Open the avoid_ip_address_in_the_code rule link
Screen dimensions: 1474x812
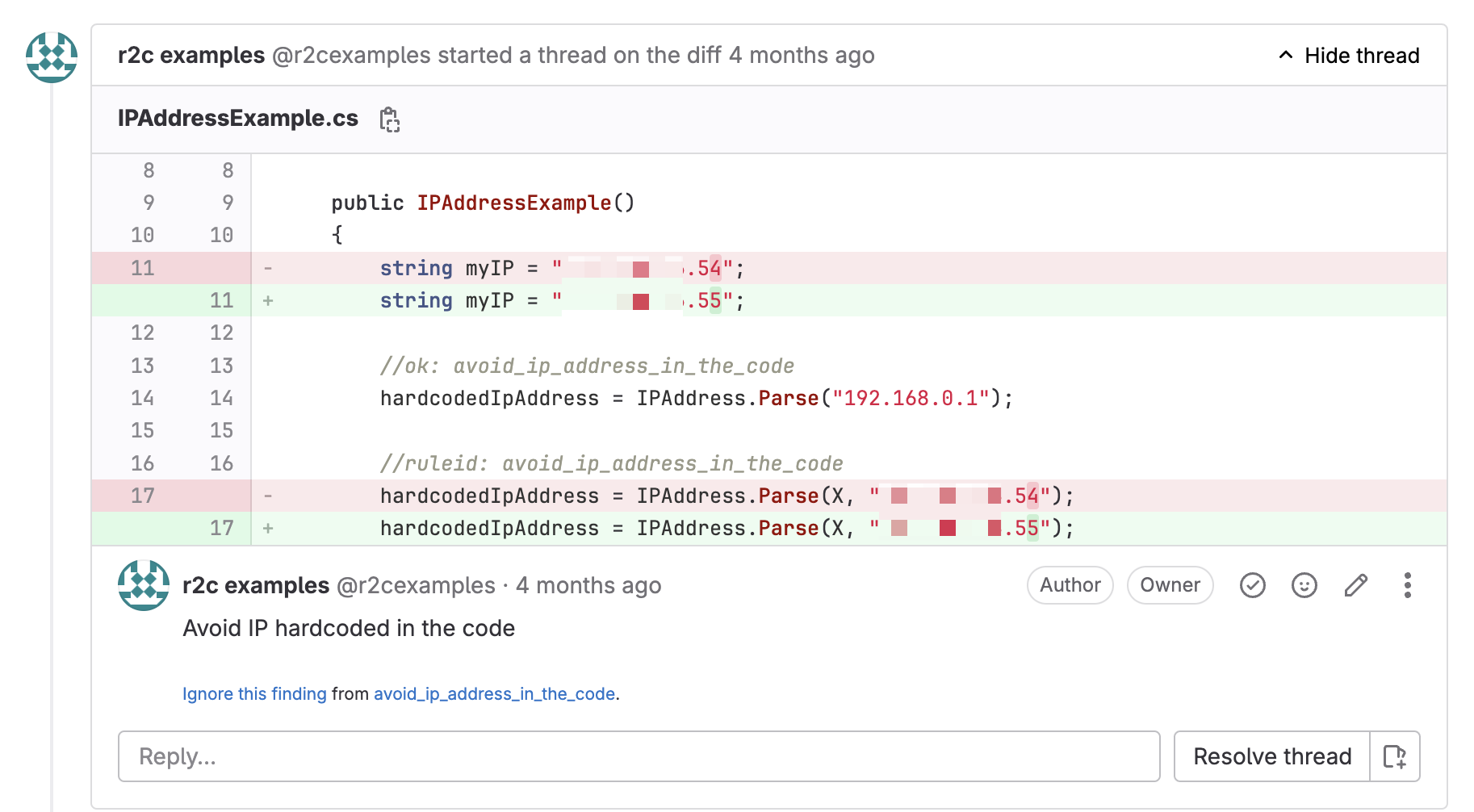(494, 693)
